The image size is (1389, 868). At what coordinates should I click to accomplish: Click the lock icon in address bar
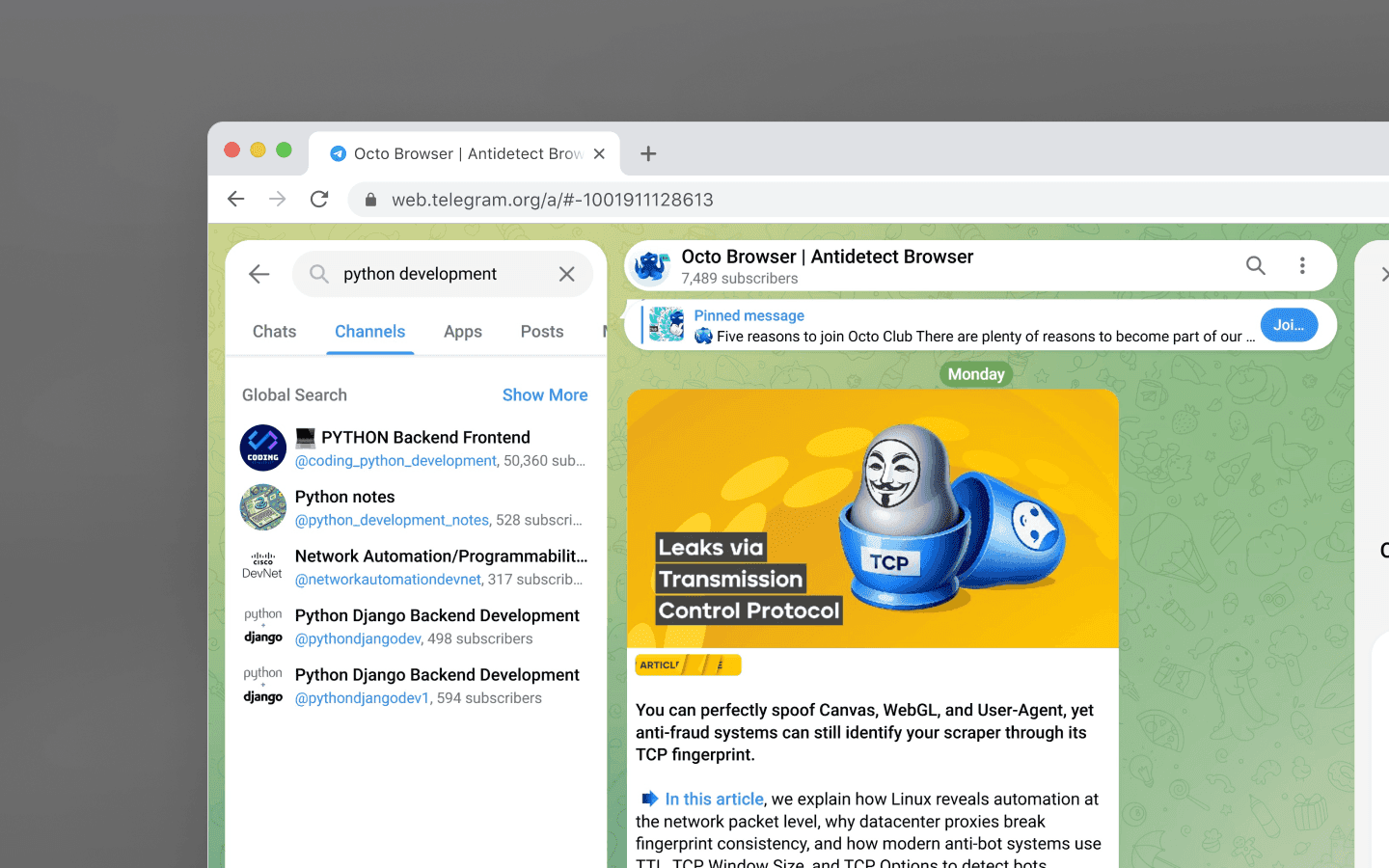point(370,200)
